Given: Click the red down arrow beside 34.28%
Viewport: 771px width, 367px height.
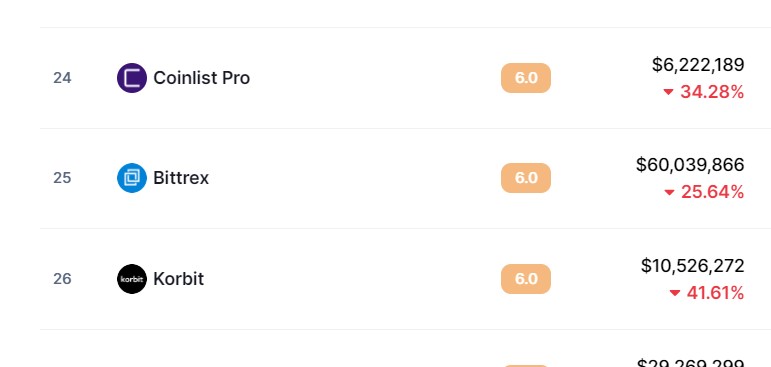Looking at the screenshot, I should click(x=668, y=92).
